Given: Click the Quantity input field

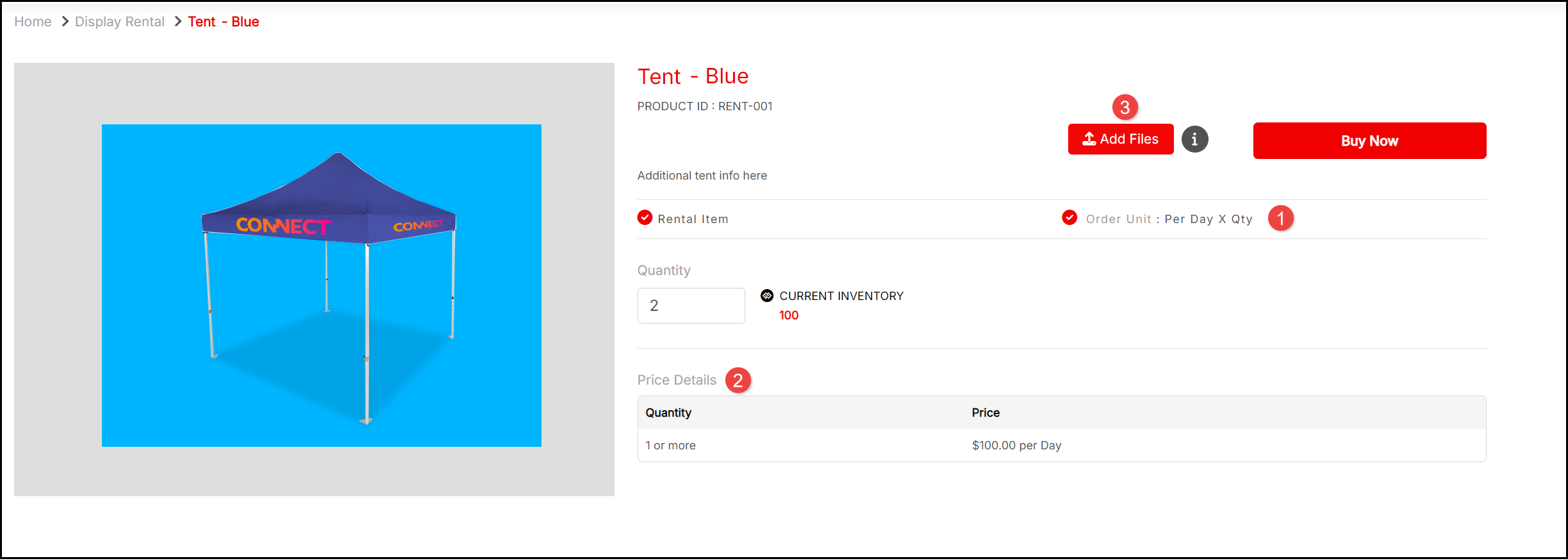Looking at the screenshot, I should (x=691, y=306).
